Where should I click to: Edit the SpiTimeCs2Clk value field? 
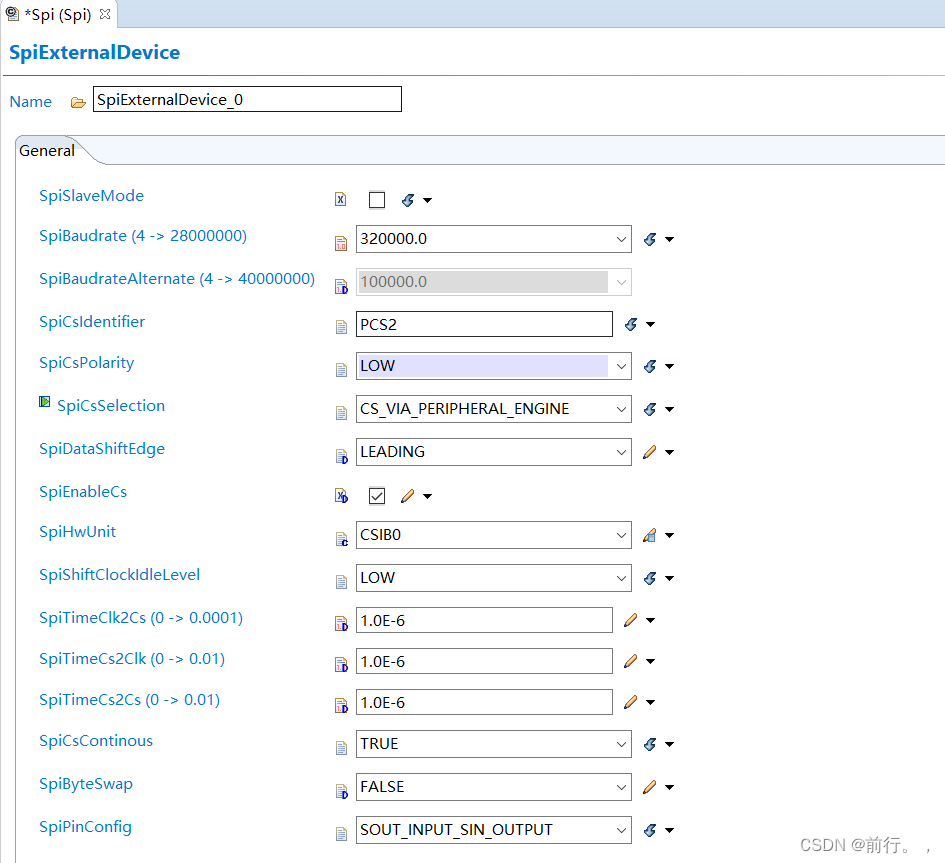(x=484, y=661)
